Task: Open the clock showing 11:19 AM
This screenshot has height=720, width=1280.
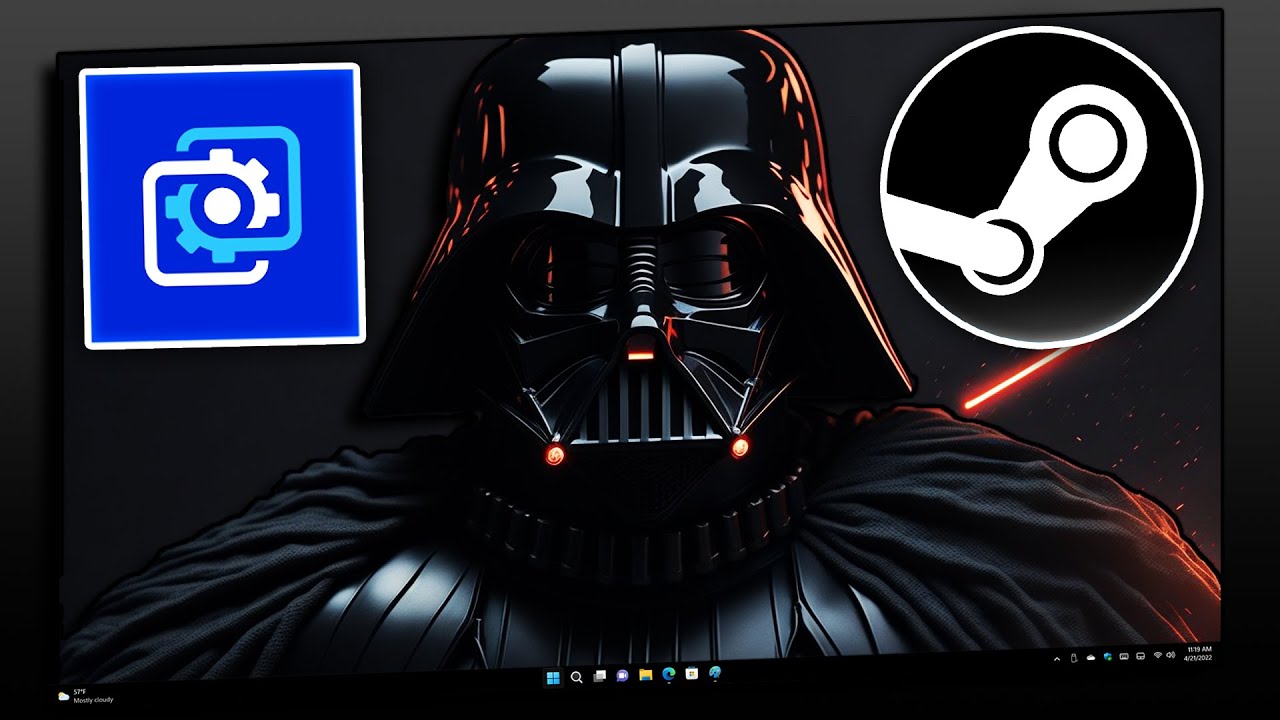Action: (x=1198, y=654)
